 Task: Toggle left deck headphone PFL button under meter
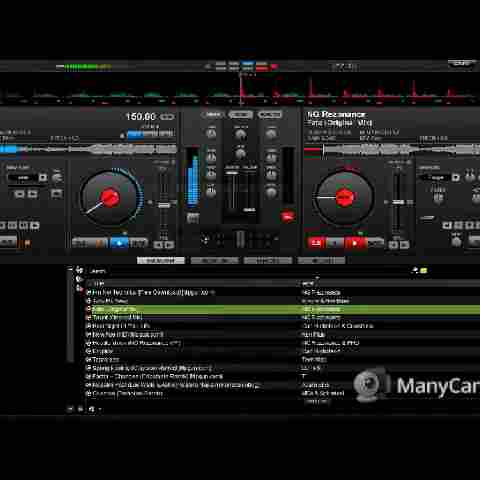click(x=193, y=218)
